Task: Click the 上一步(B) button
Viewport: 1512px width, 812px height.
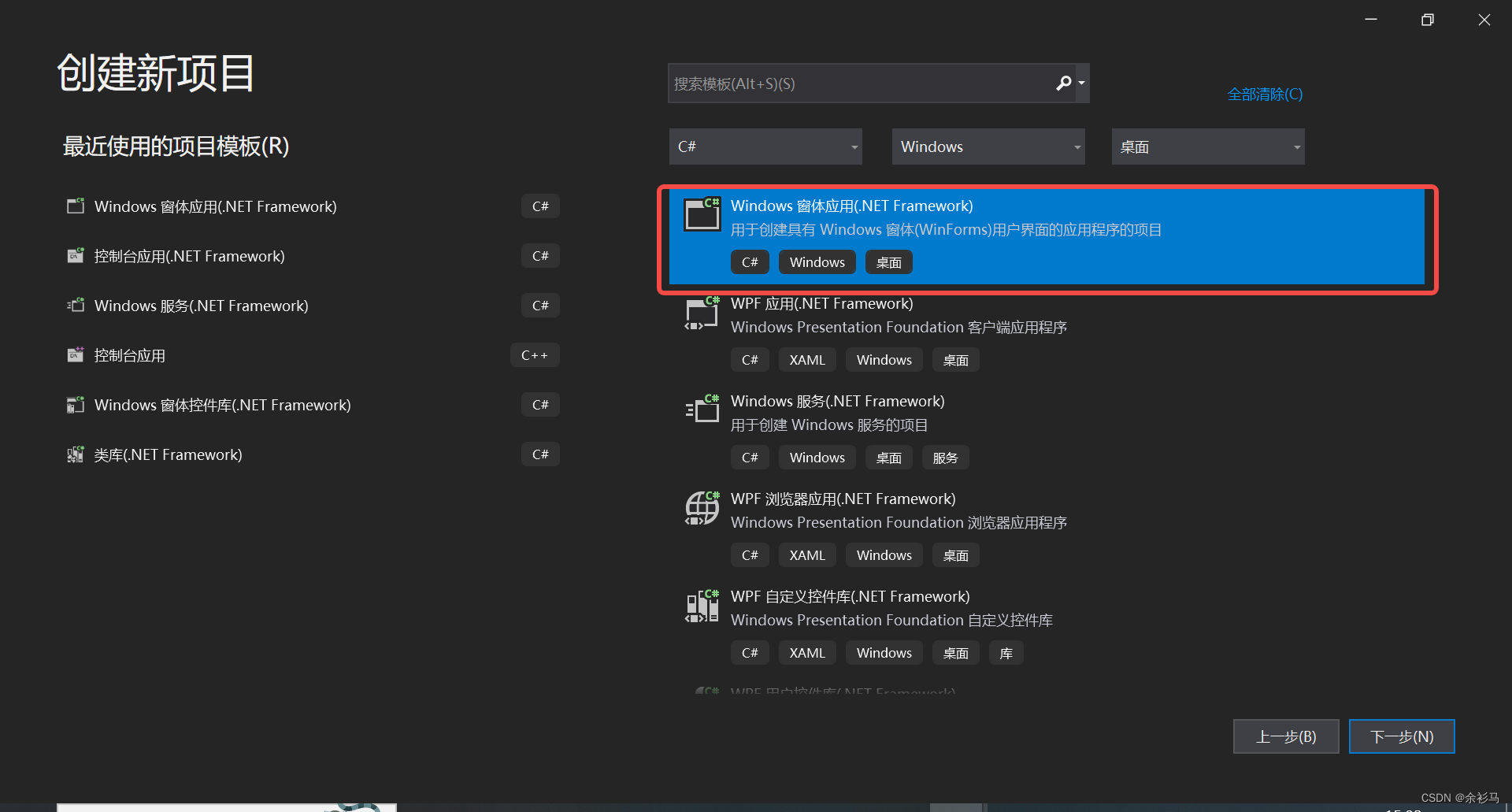Action: coord(1286,736)
